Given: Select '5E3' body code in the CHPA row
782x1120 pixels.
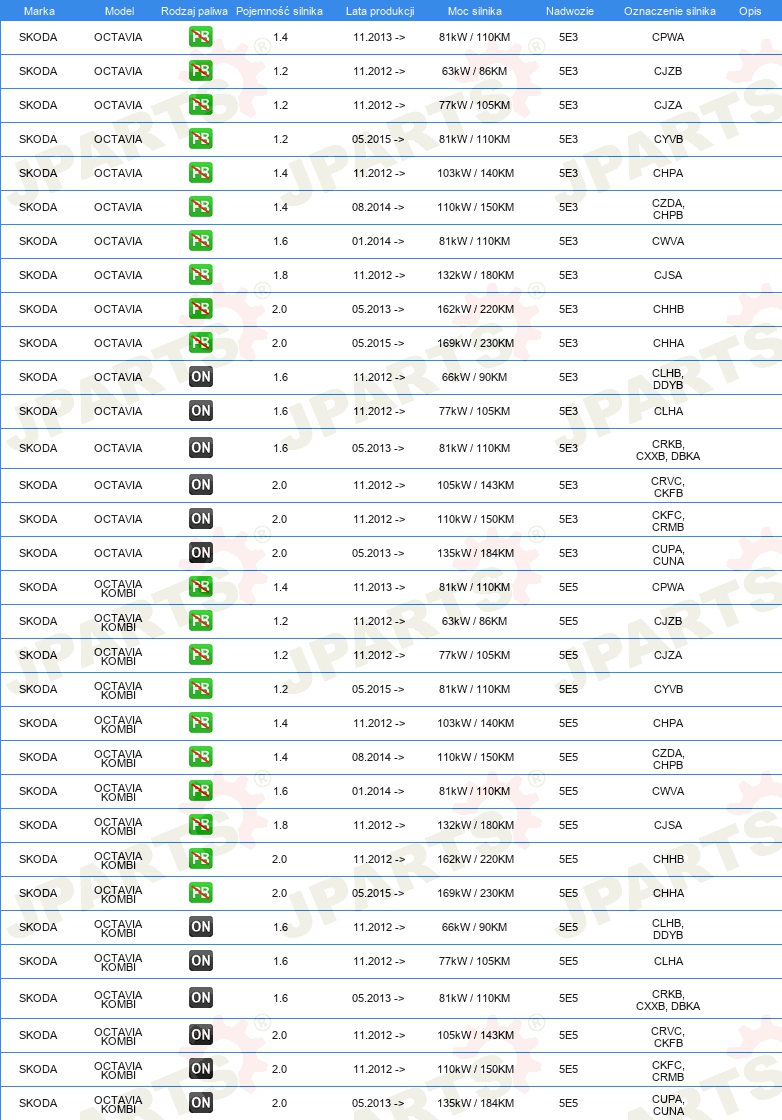Looking at the screenshot, I should 568,173.
